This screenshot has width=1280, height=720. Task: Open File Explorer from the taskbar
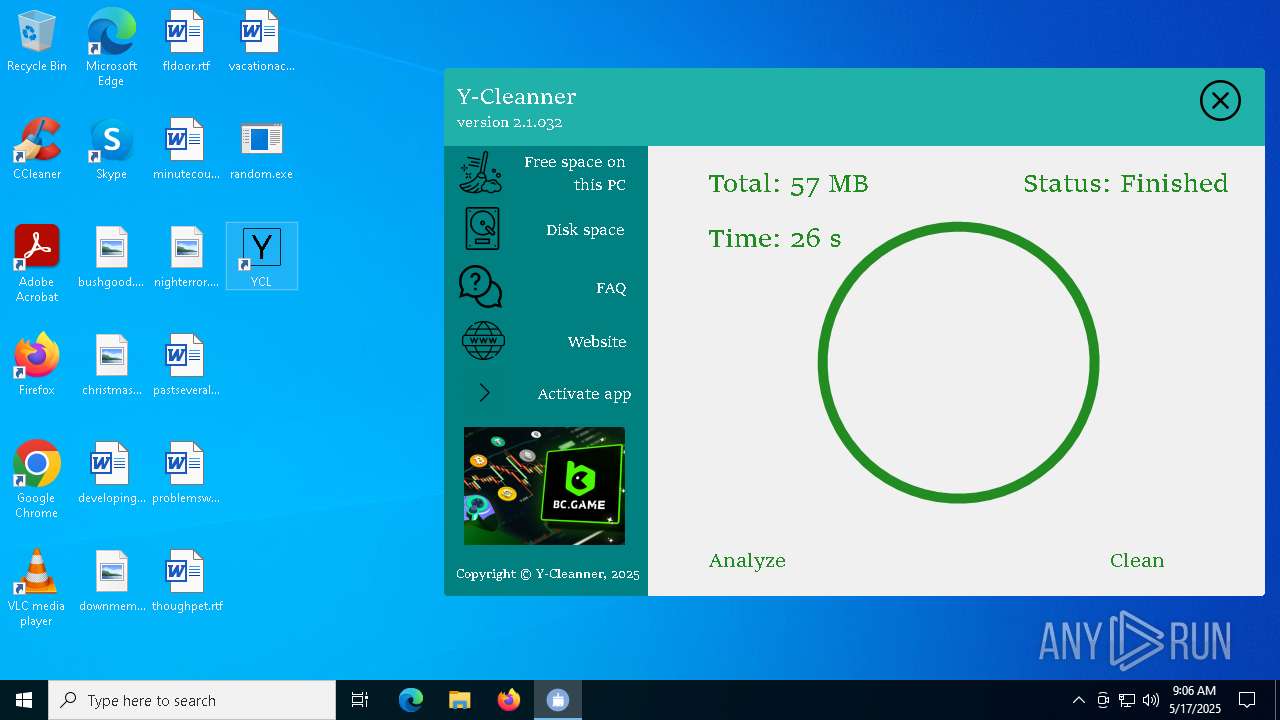[x=459, y=700]
